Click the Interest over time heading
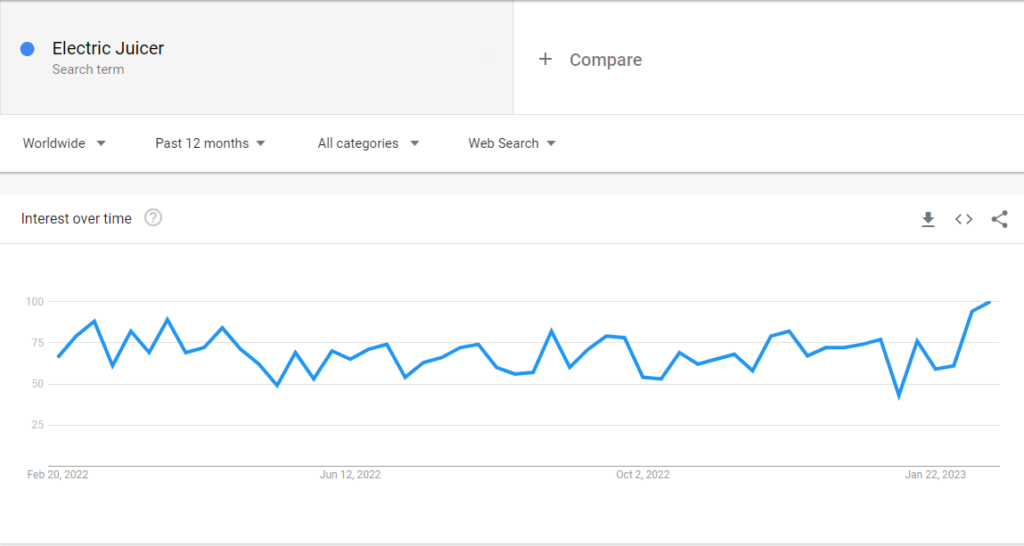Image resolution: width=1024 pixels, height=546 pixels. [x=76, y=219]
